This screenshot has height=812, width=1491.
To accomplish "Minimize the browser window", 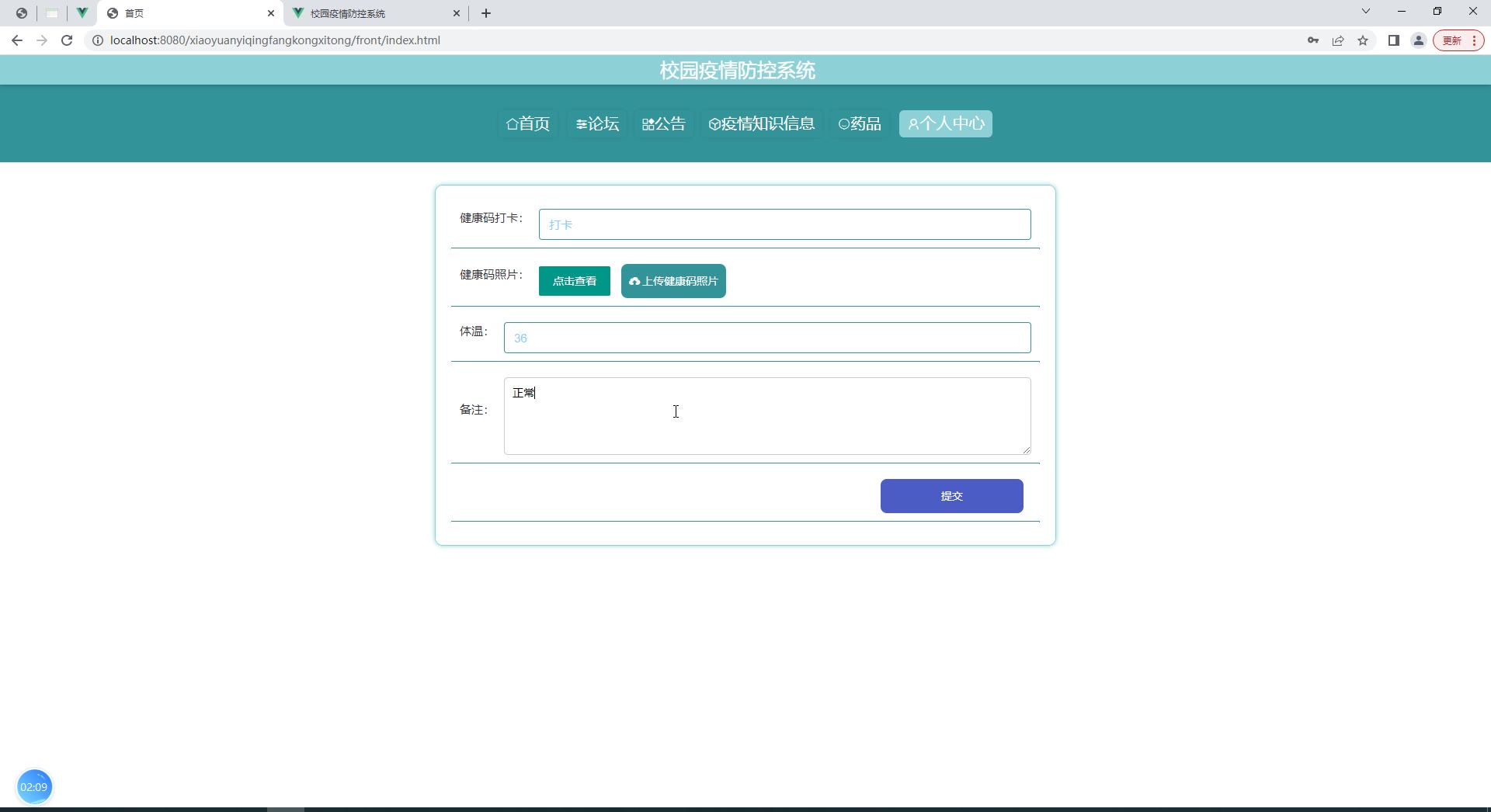I will 1402,11.
